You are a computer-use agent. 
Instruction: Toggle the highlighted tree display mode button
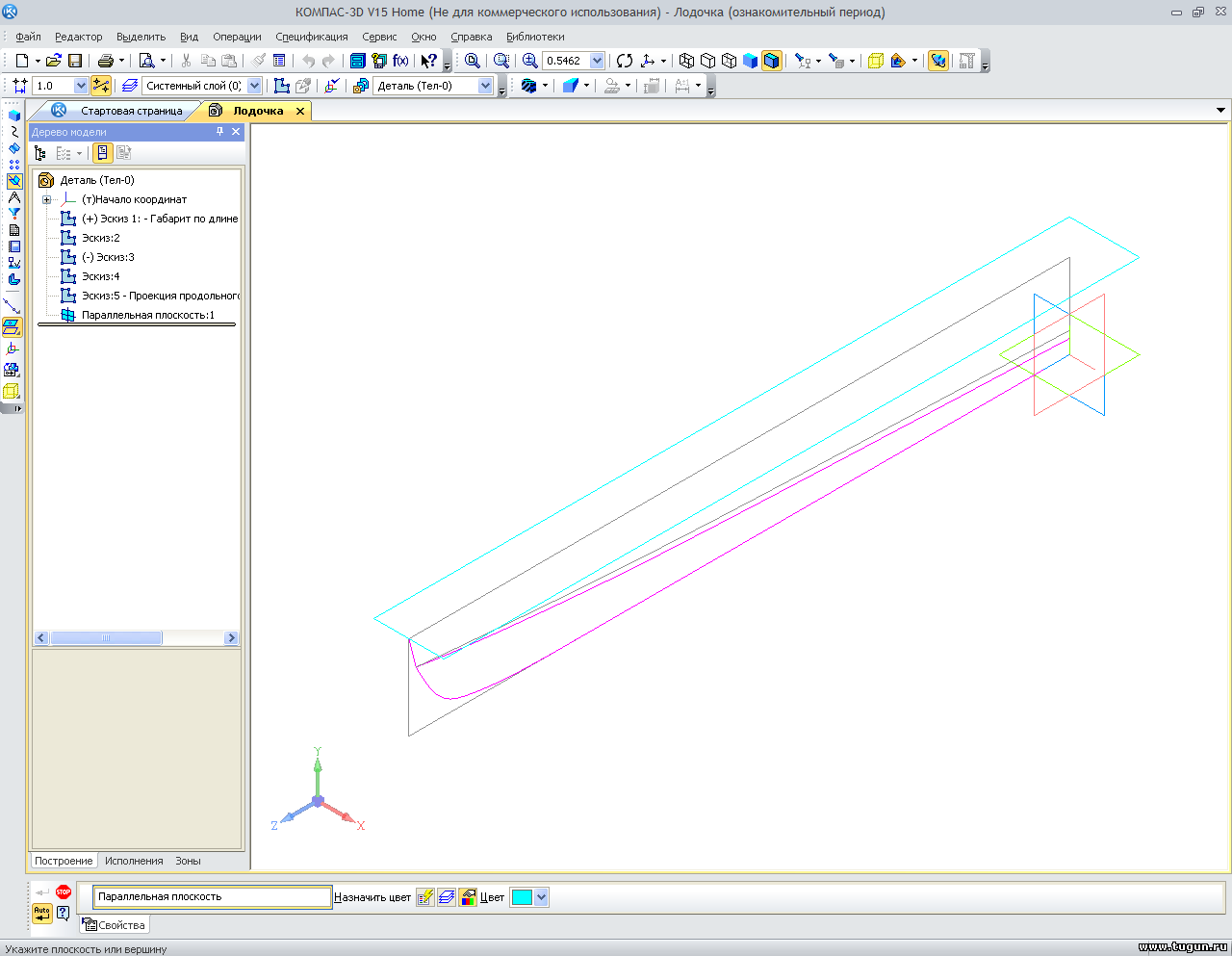click(x=102, y=153)
